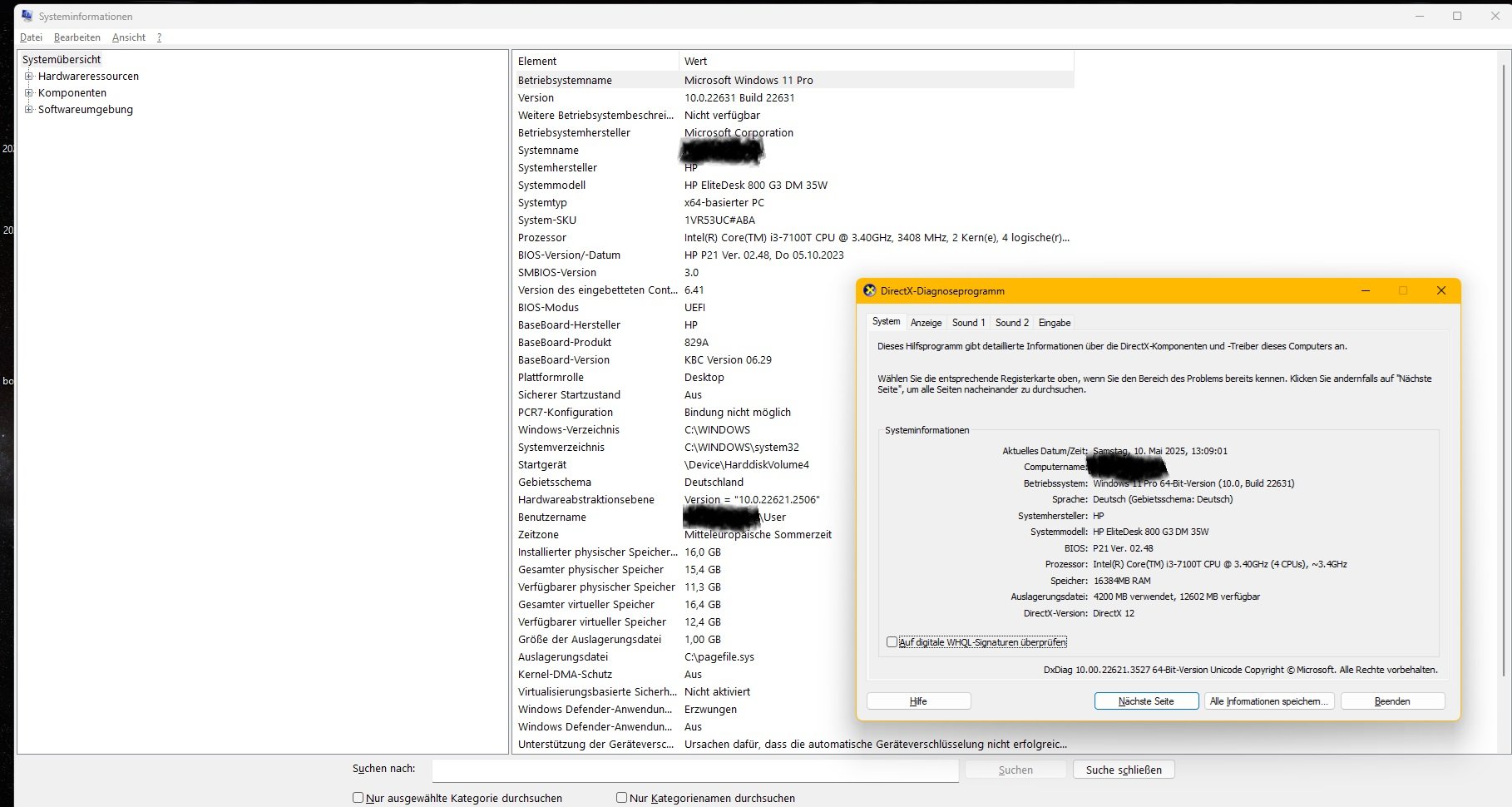1512x807 pixels.
Task: Select the Auslagerungsdatei row 'C:\pagefile.sys'
Action: (x=684, y=656)
